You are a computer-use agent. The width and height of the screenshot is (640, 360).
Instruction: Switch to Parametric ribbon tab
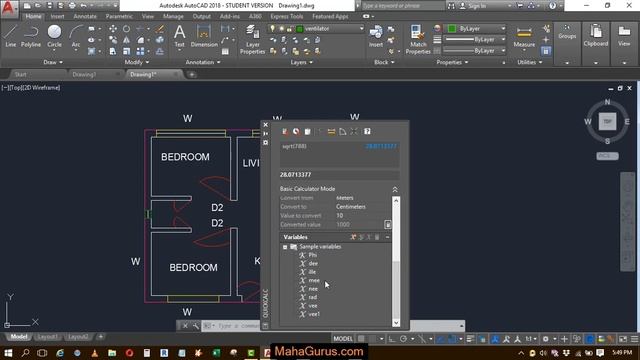[119, 16]
